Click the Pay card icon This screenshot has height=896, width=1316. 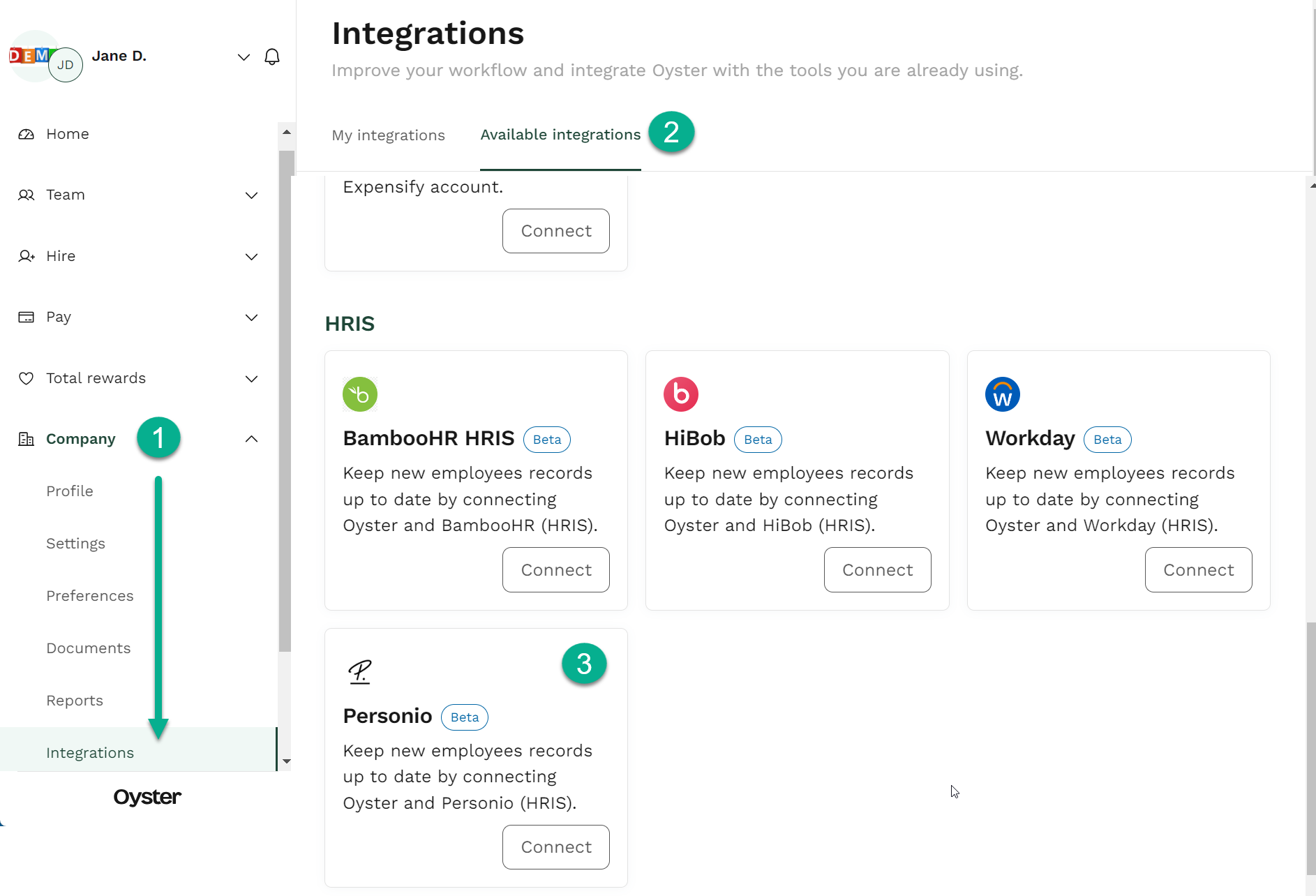pyautogui.click(x=26, y=317)
